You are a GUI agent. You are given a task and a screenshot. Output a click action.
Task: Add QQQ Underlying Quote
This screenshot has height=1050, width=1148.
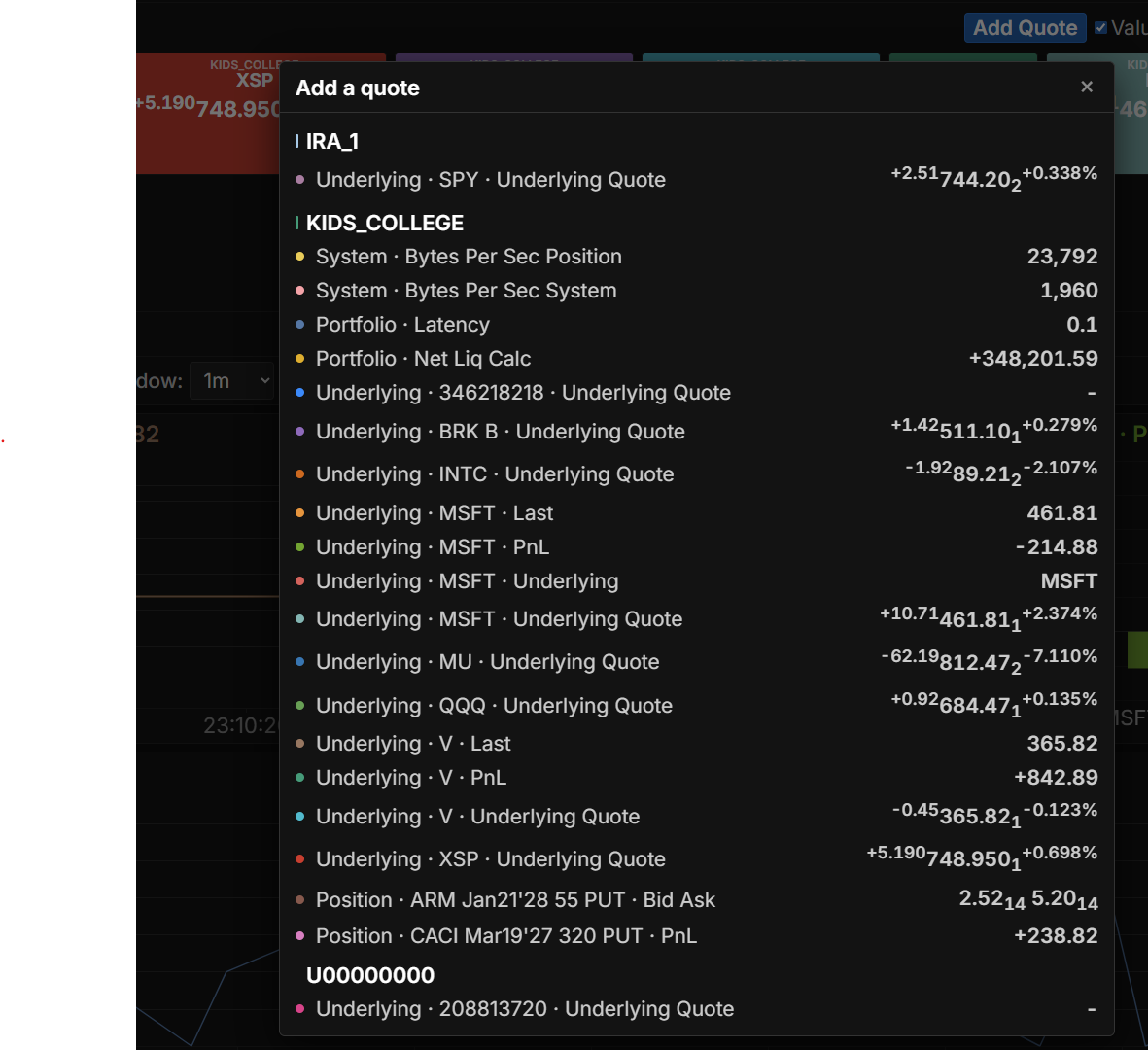(696, 705)
